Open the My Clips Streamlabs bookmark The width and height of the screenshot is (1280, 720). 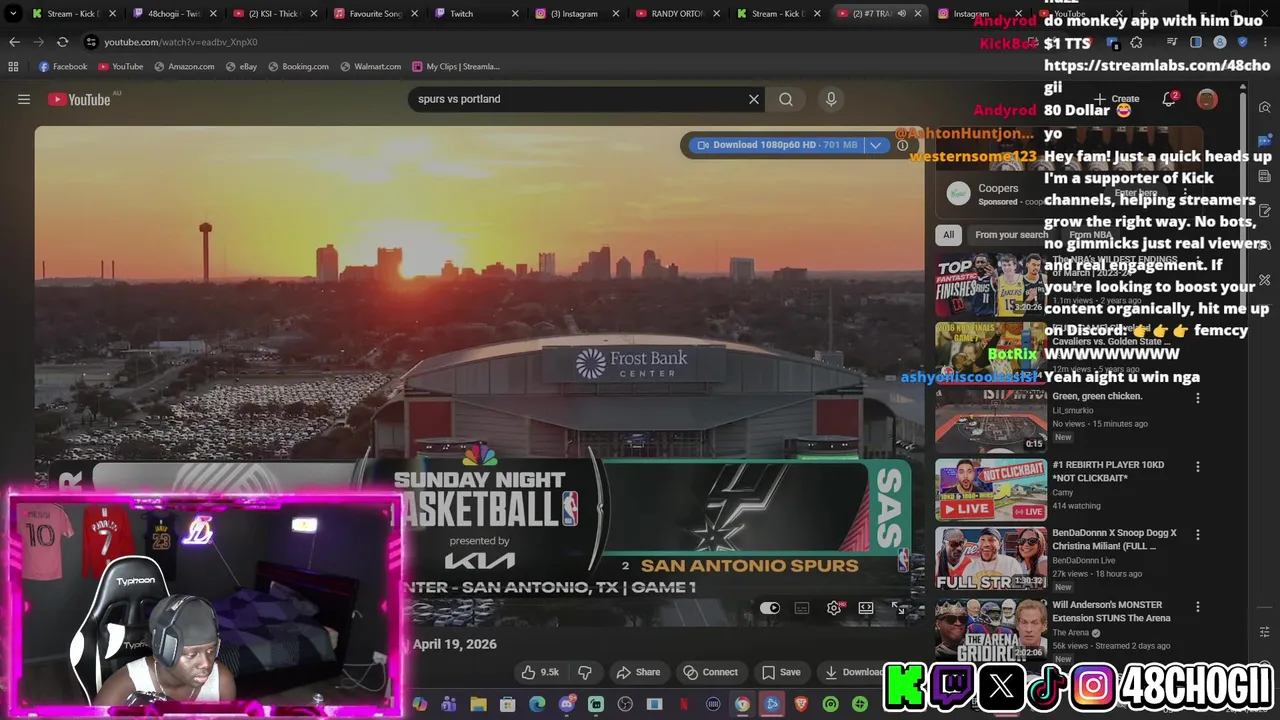(455, 66)
